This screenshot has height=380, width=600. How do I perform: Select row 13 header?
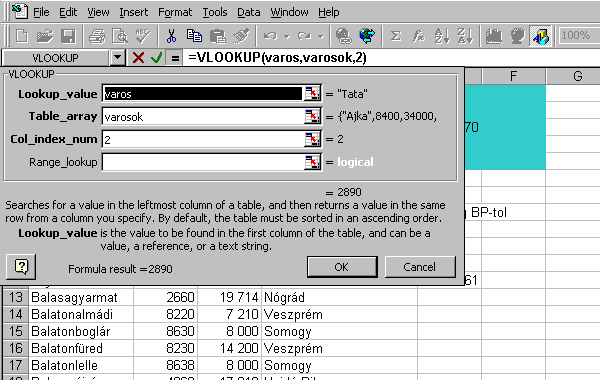[x=15, y=297]
